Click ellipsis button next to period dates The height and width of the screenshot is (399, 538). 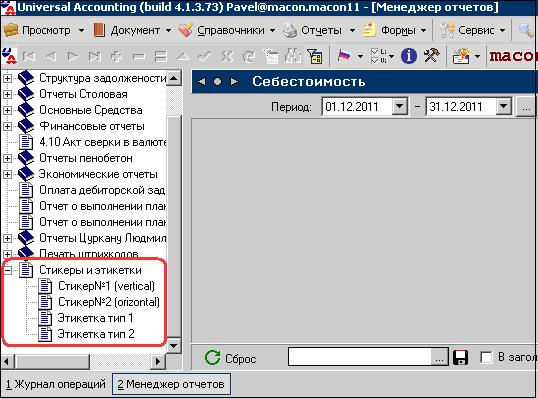point(526,107)
